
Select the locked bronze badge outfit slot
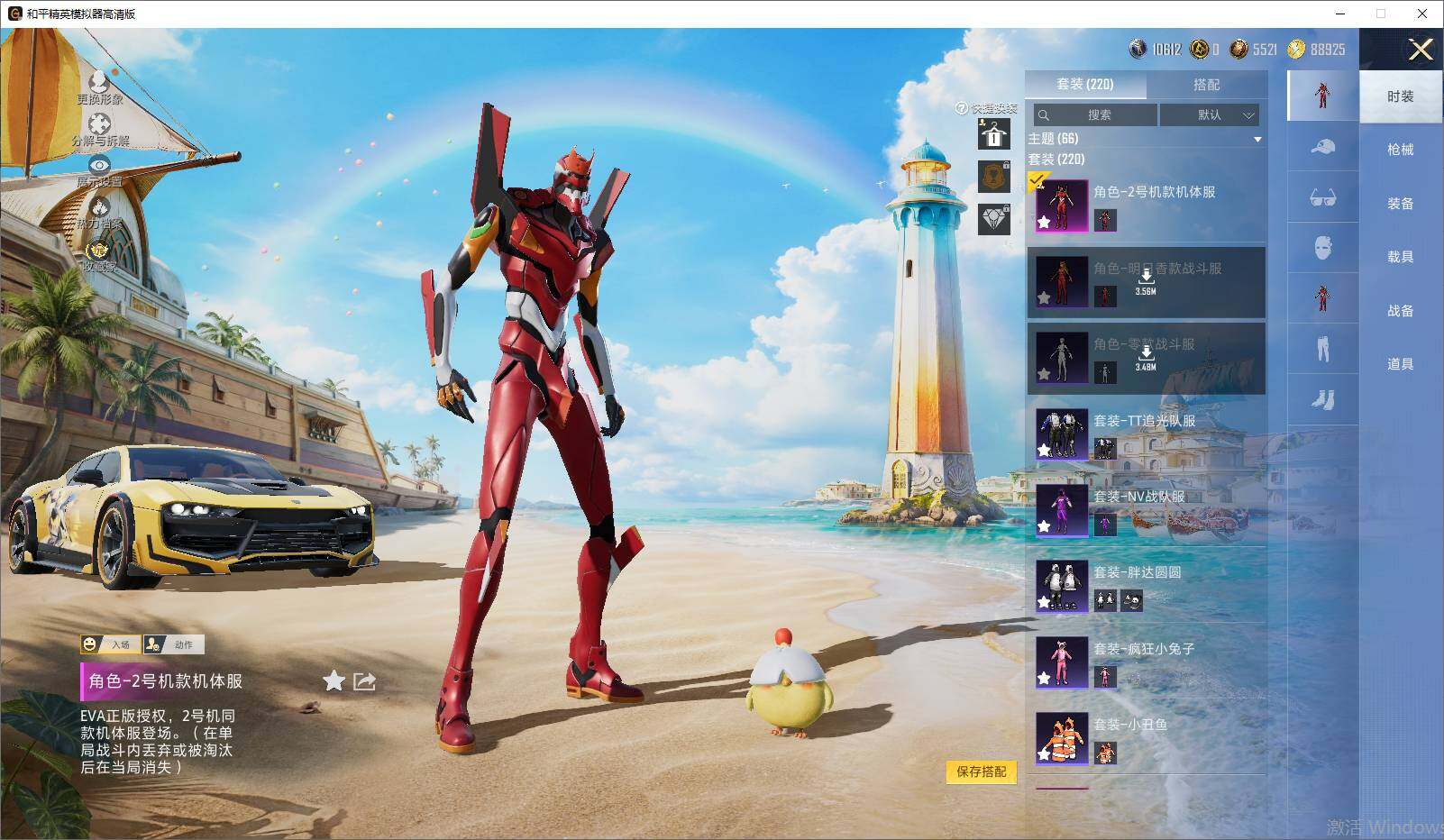993,176
